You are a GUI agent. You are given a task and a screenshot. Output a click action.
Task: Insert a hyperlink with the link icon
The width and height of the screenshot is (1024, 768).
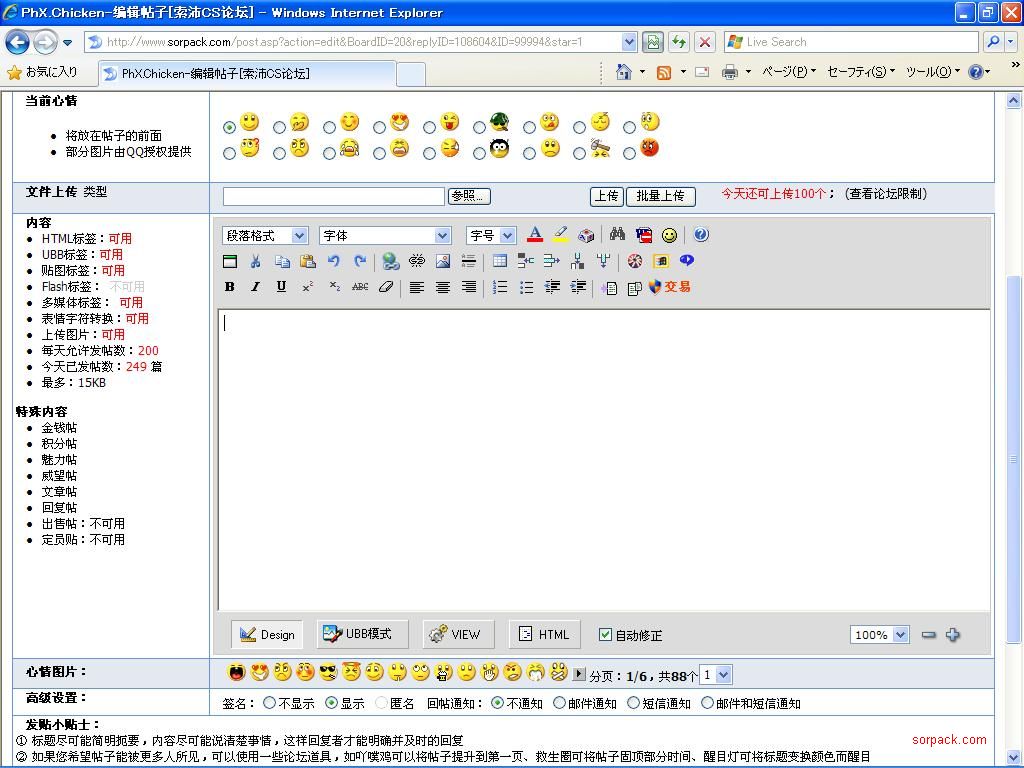391,261
